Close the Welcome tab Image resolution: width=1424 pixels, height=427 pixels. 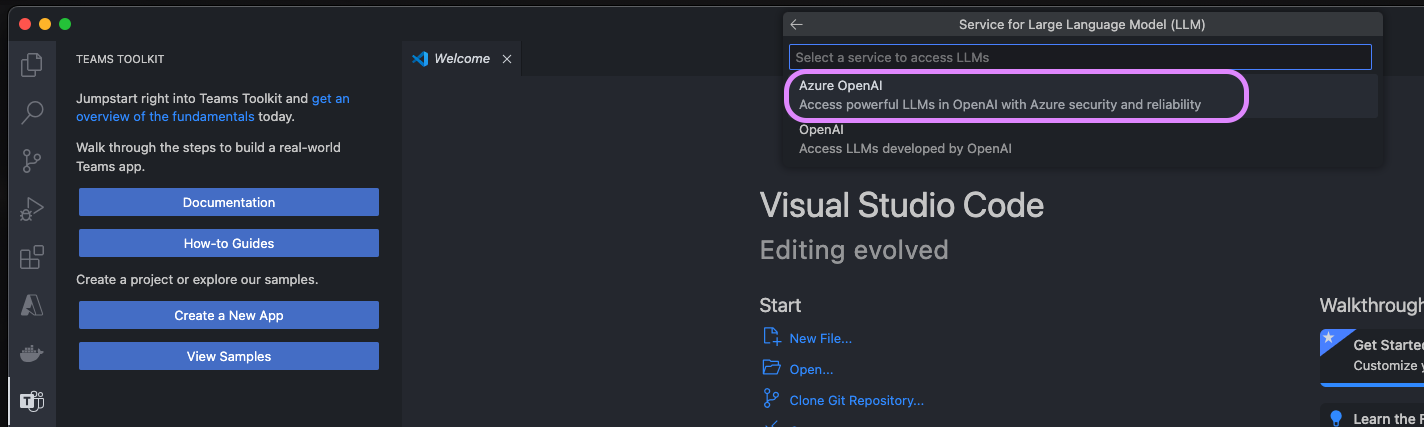(507, 59)
